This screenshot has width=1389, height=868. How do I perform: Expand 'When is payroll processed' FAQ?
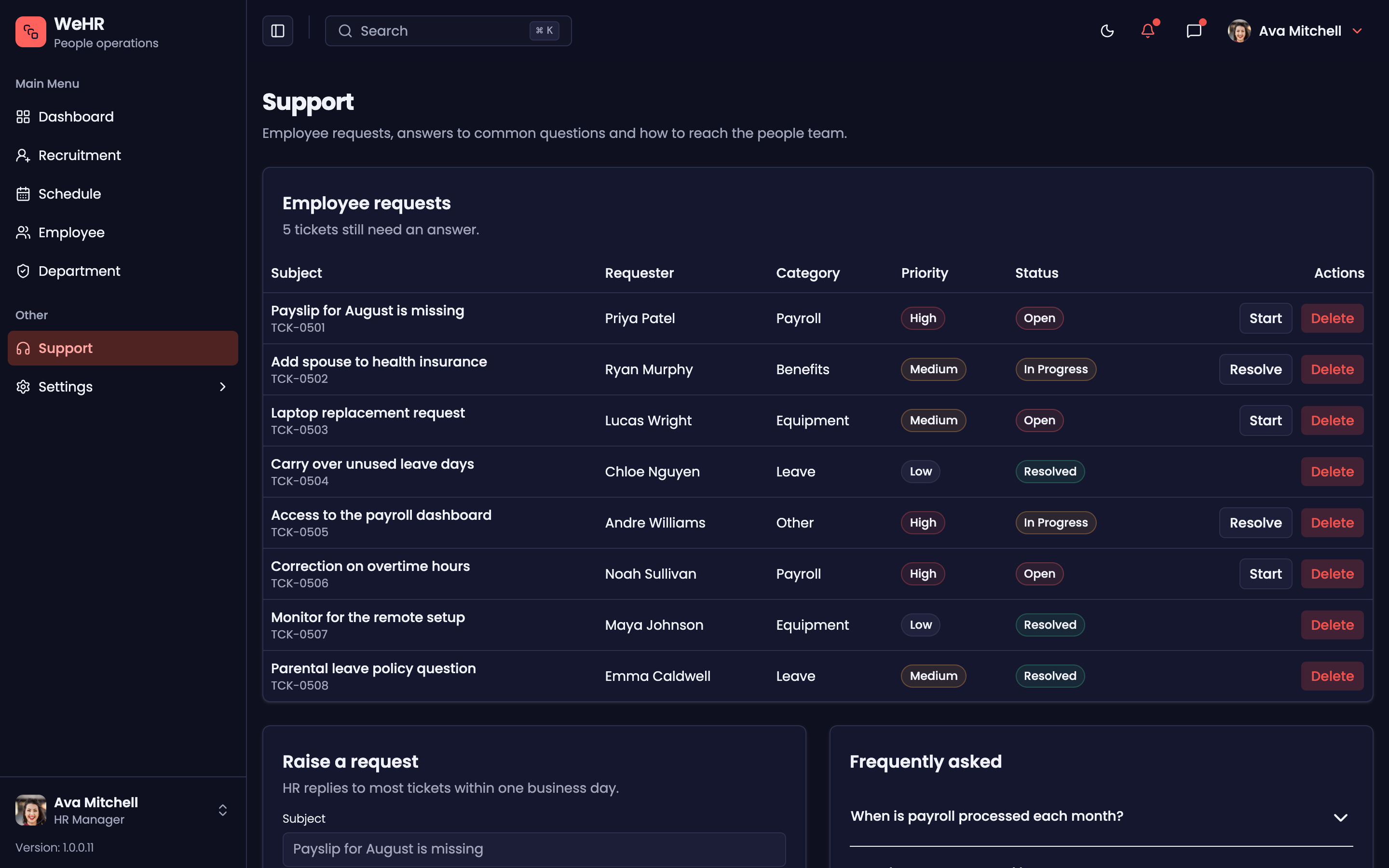pyautogui.click(x=1101, y=817)
